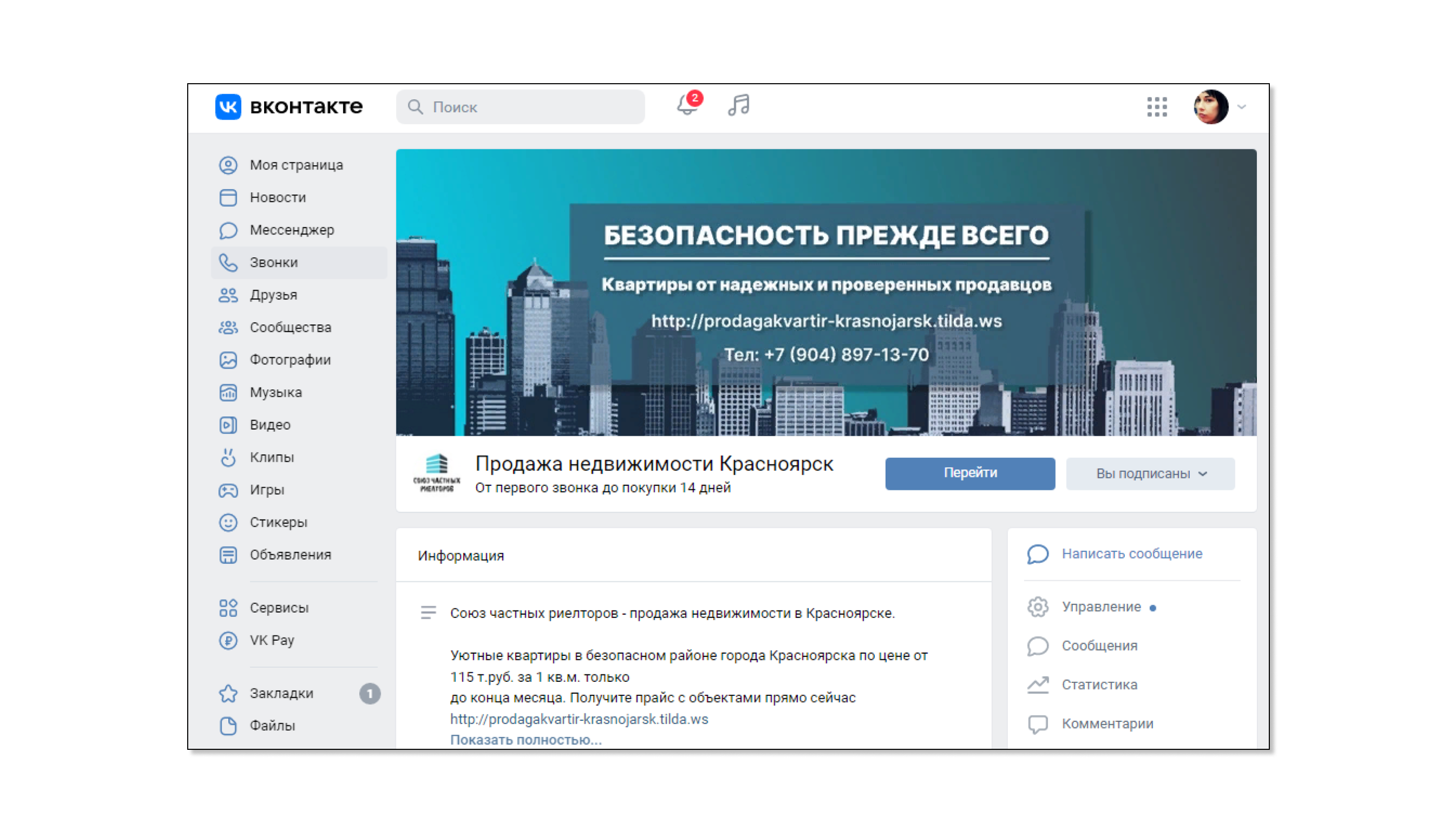Click the community cover banner image
The height and width of the screenshot is (832, 1456).
(826, 293)
